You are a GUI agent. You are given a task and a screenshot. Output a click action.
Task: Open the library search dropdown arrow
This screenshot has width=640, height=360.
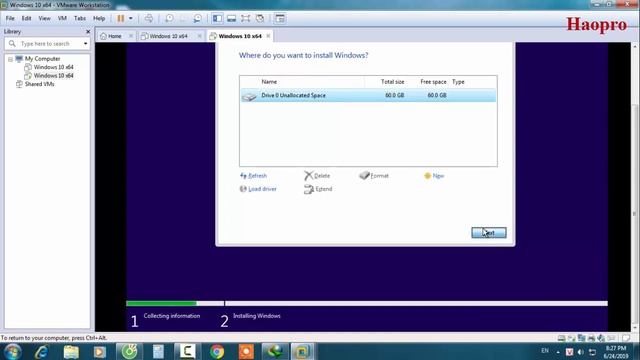tap(85, 44)
